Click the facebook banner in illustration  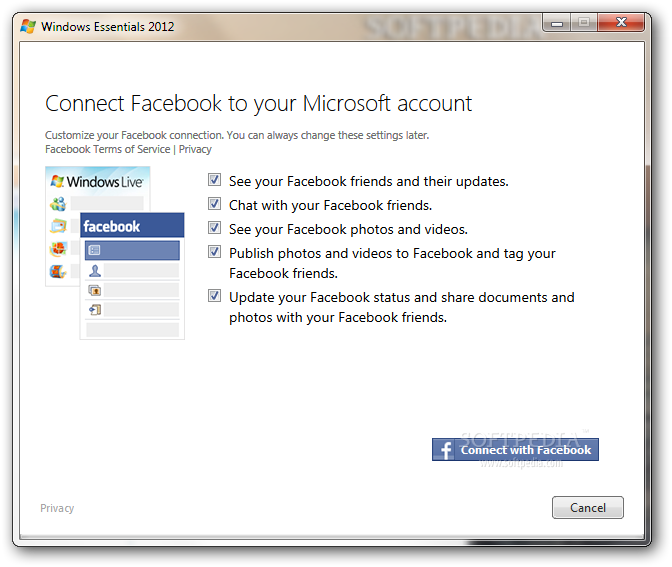(x=132, y=225)
